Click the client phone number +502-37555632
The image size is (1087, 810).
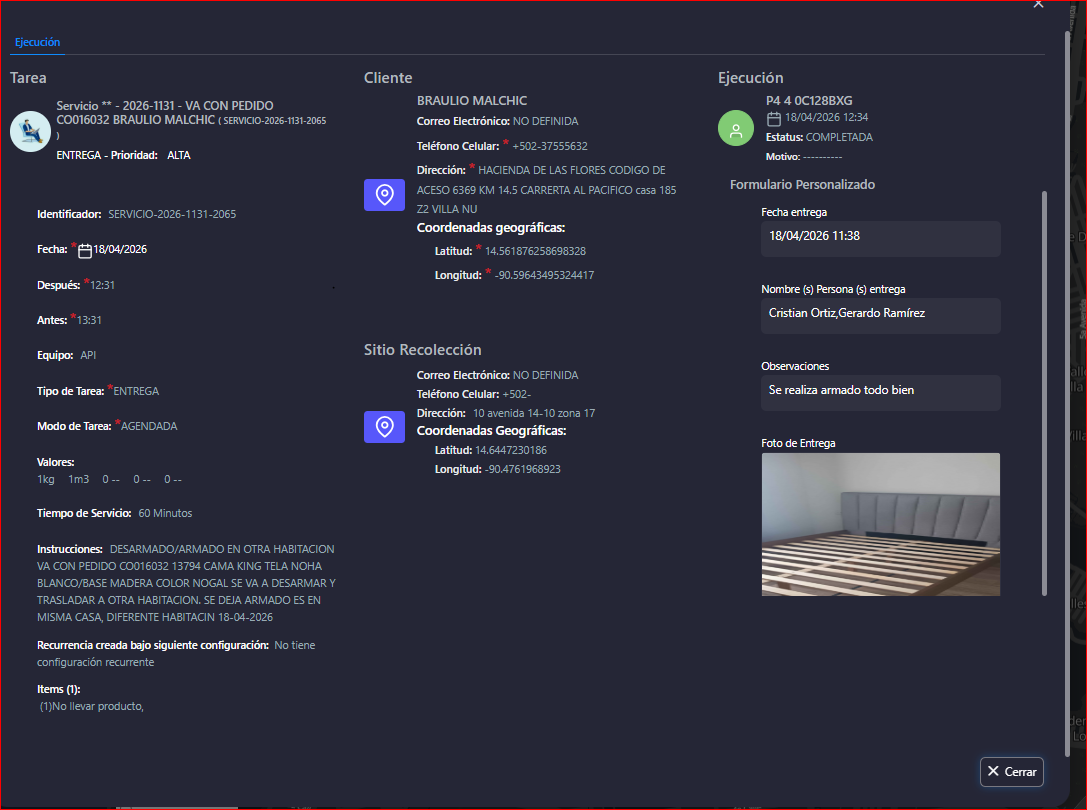point(550,146)
